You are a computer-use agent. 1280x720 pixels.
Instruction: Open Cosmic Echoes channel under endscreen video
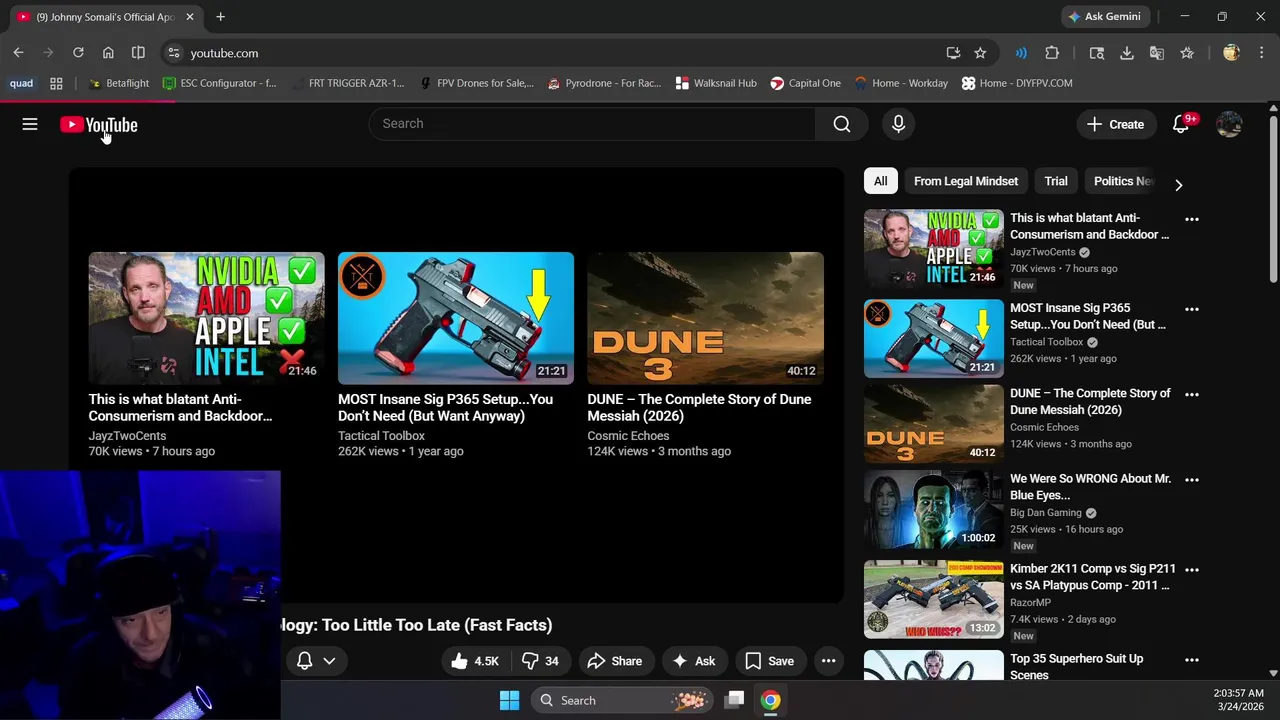628,436
